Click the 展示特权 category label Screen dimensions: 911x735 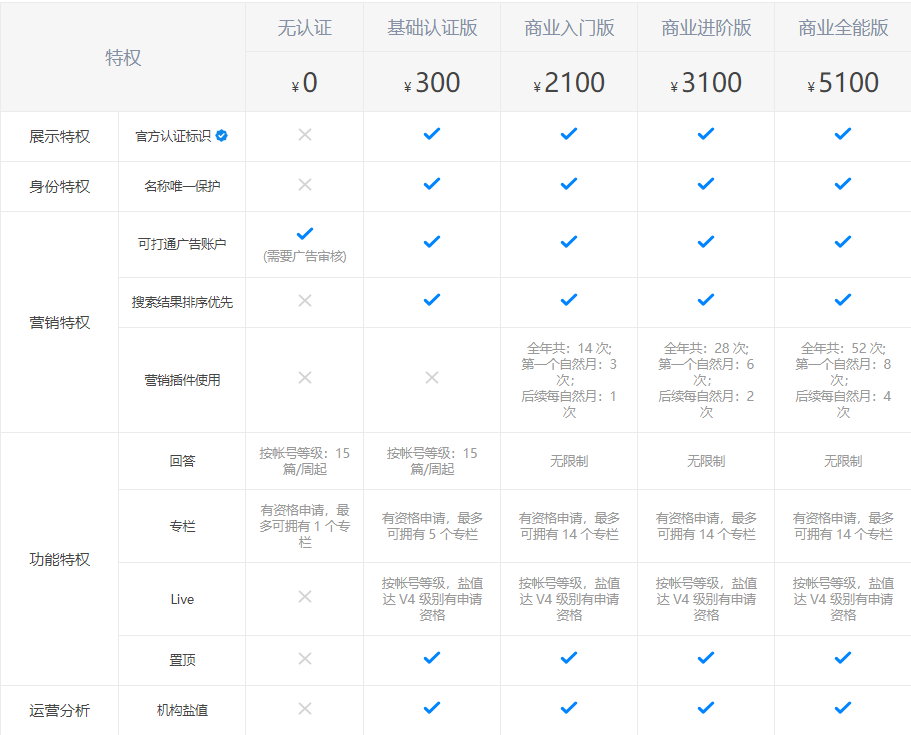point(59,137)
